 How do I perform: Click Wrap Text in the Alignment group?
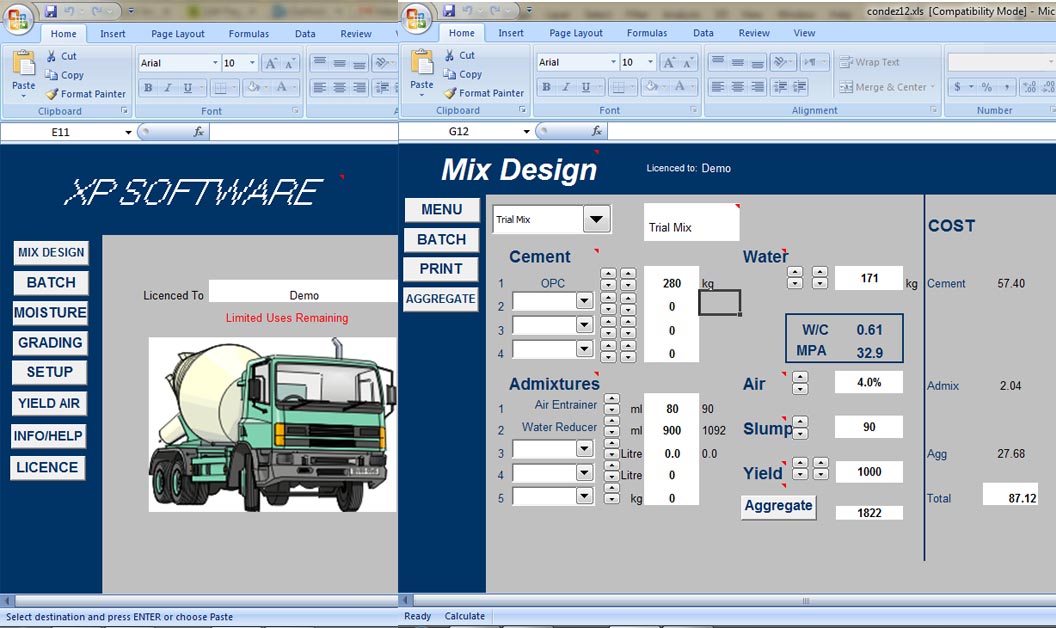pyautogui.click(x=869, y=62)
